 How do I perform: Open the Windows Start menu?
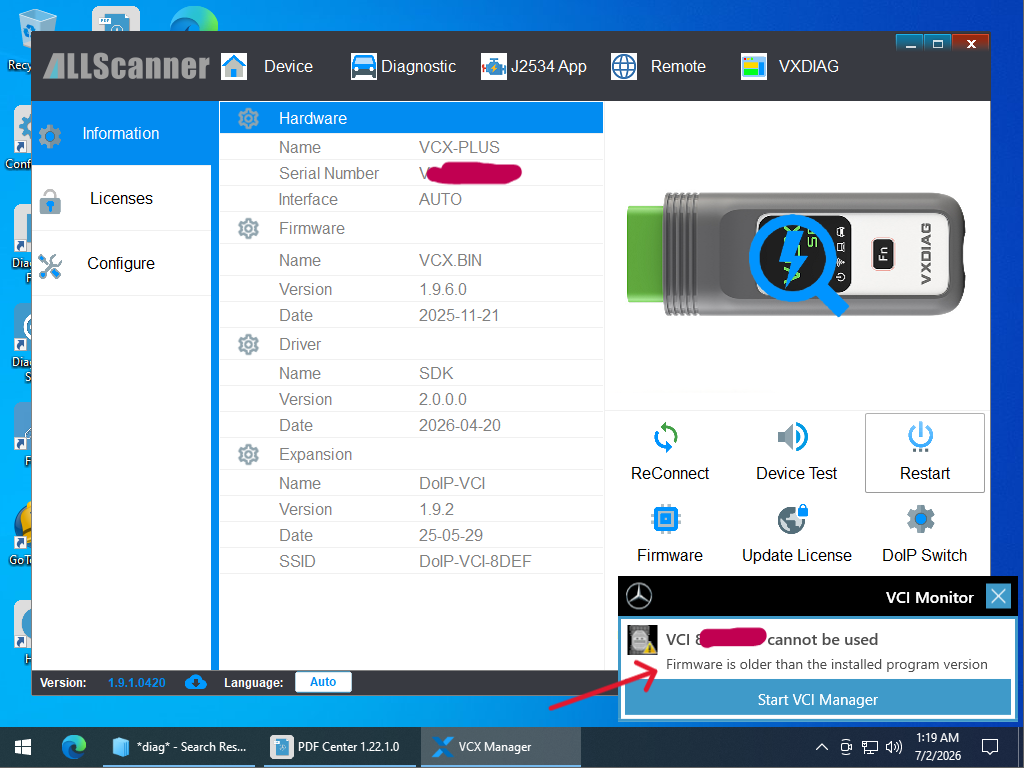click(x=23, y=747)
